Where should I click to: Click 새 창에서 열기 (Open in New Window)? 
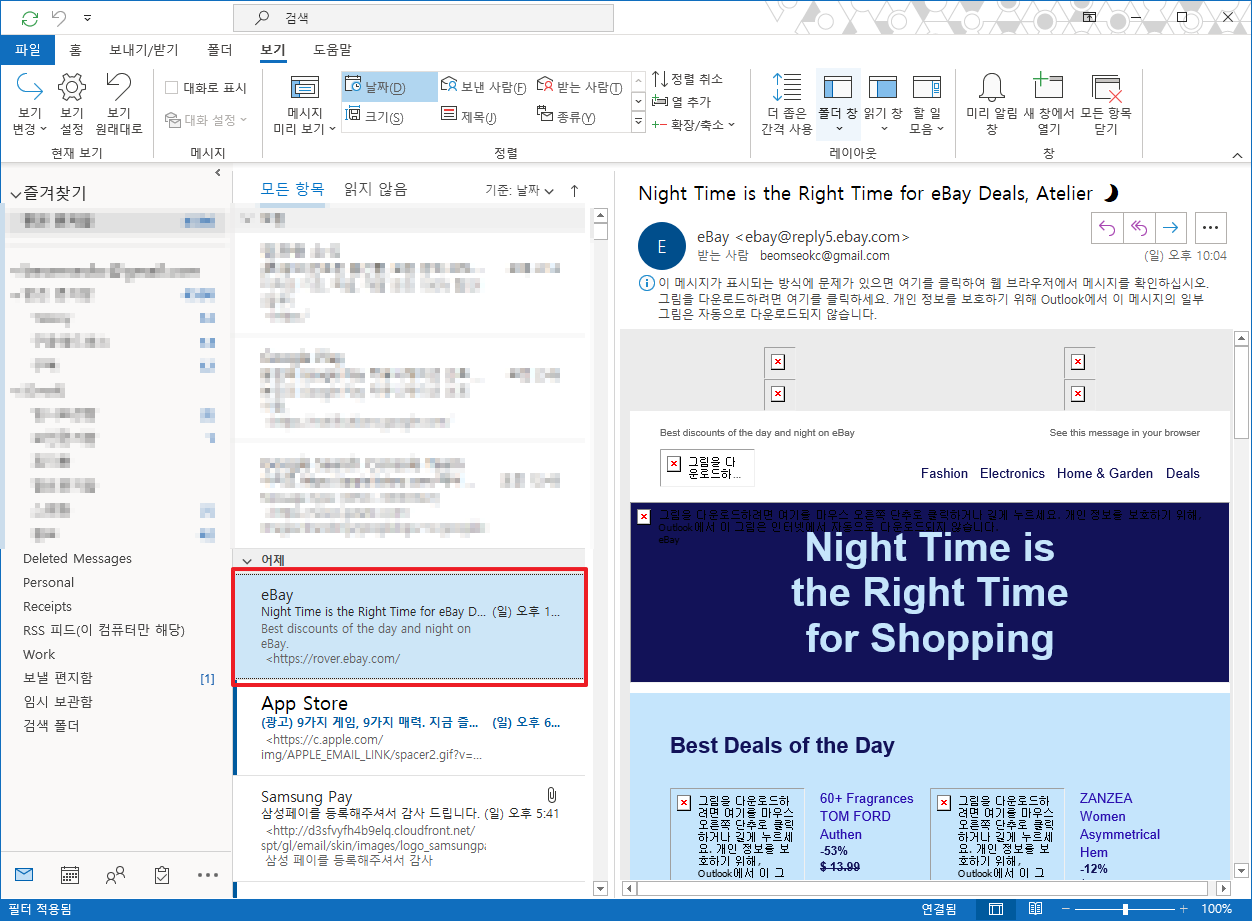[x=1048, y=105]
